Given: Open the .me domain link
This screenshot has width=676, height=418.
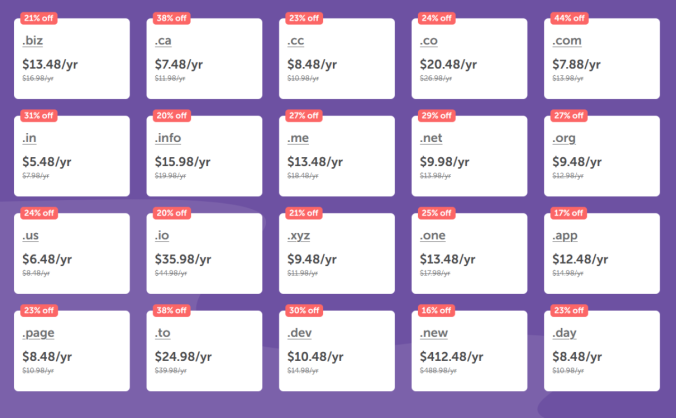Looking at the screenshot, I should coord(298,138).
